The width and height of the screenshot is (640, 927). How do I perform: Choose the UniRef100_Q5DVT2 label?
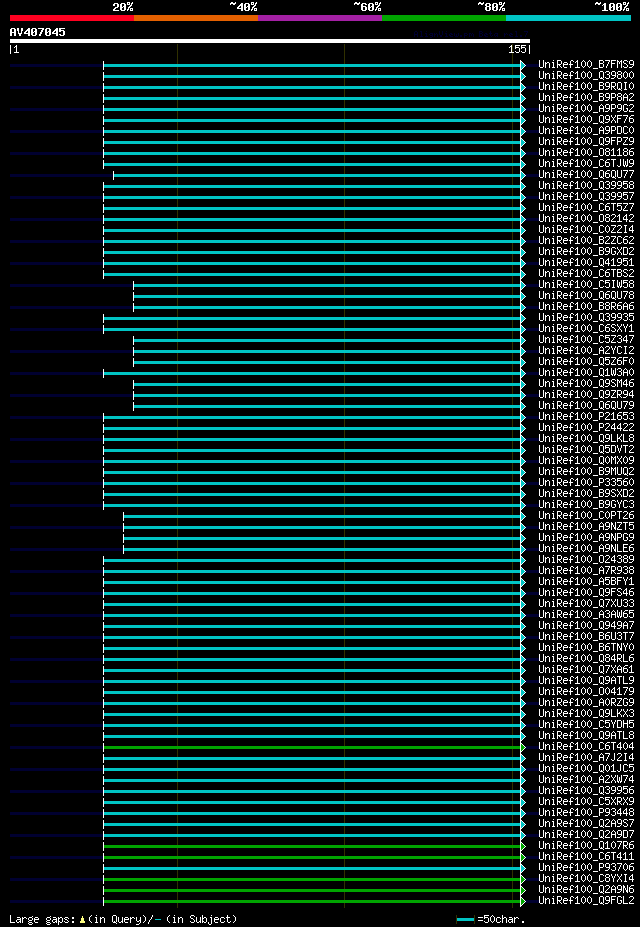[x=586, y=451]
